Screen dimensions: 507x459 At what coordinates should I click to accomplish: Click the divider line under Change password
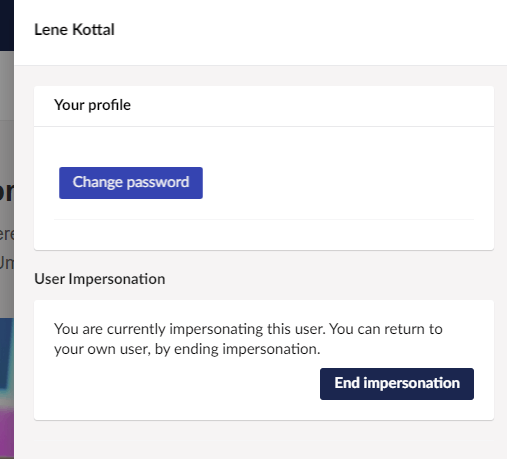click(264, 219)
